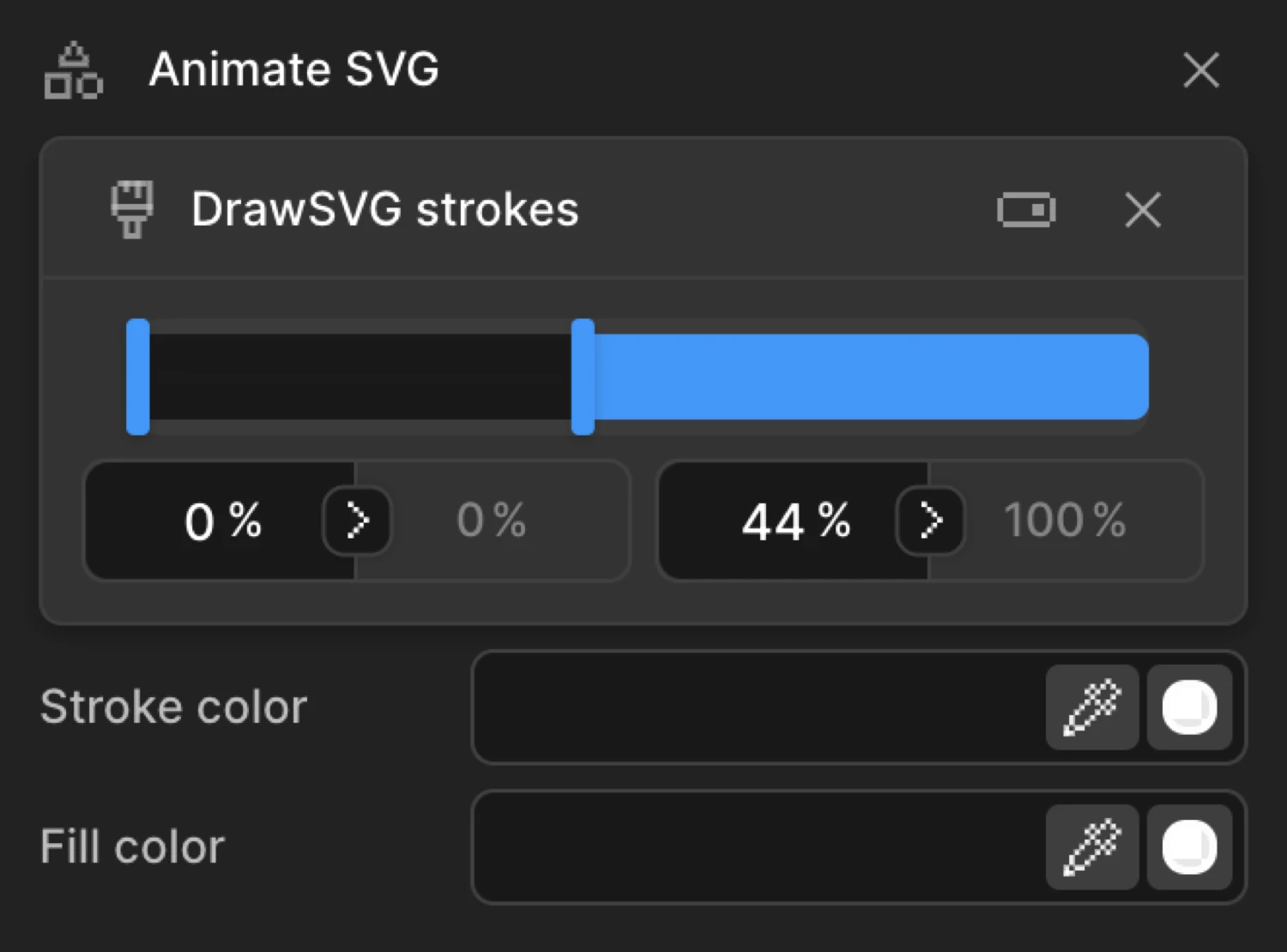Close the DrawSVG strokes card

point(1143,209)
